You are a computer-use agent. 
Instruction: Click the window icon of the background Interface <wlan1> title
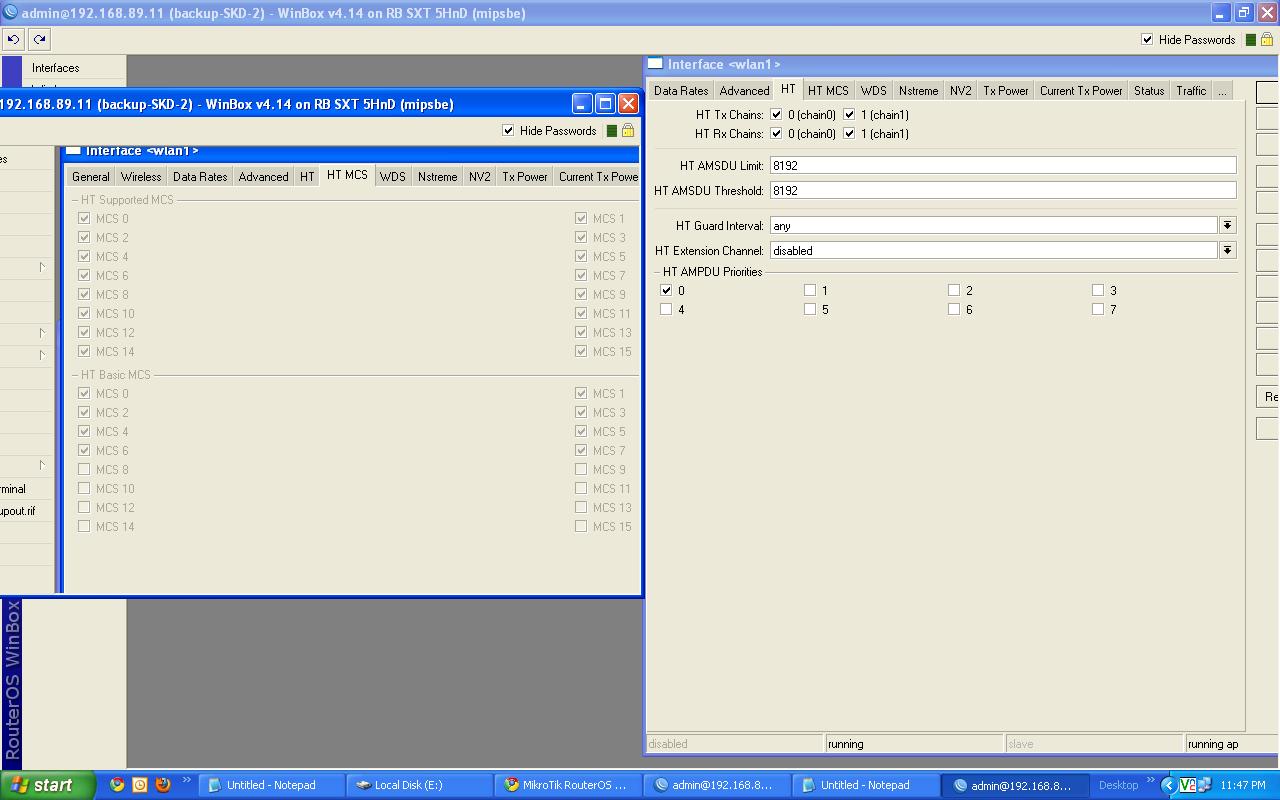click(655, 64)
